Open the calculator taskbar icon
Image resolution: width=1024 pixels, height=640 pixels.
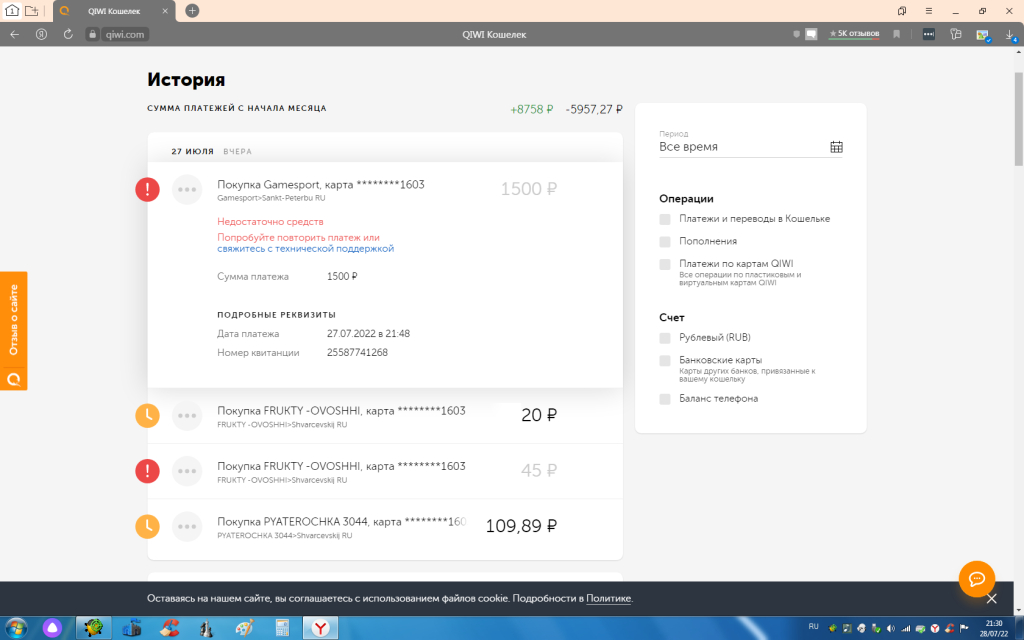coord(282,628)
